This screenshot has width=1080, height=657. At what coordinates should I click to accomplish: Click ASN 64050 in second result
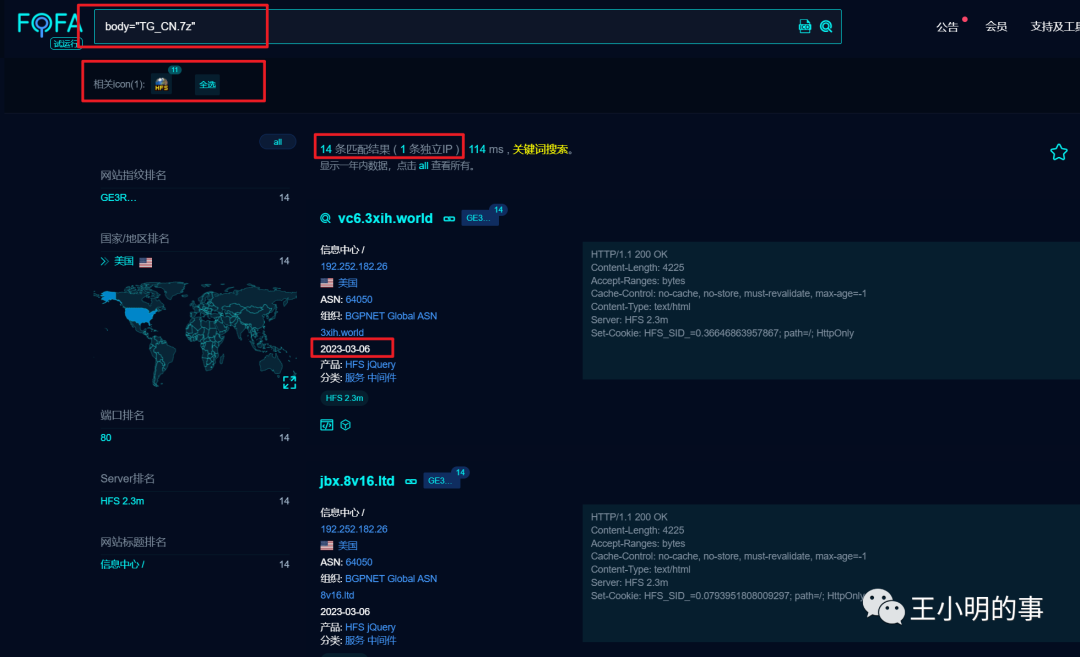tap(358, 563)
